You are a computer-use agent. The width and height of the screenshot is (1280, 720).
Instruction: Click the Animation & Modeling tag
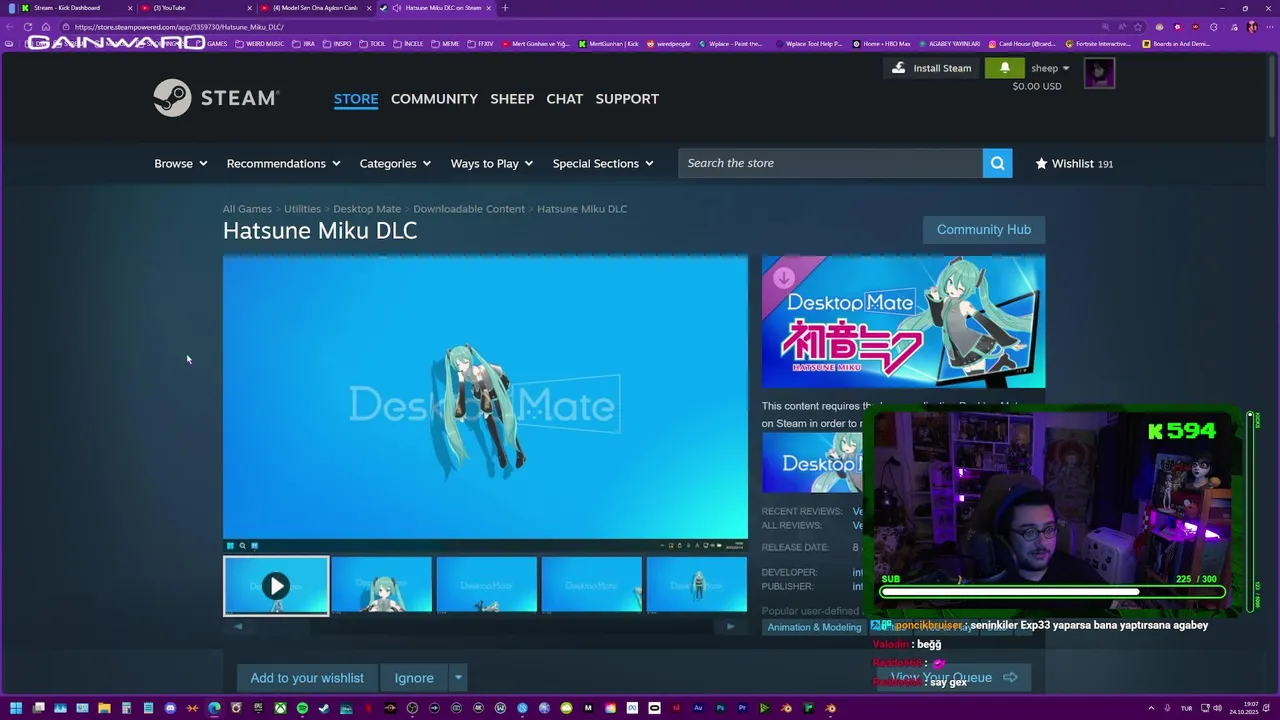tap(814, 627)
